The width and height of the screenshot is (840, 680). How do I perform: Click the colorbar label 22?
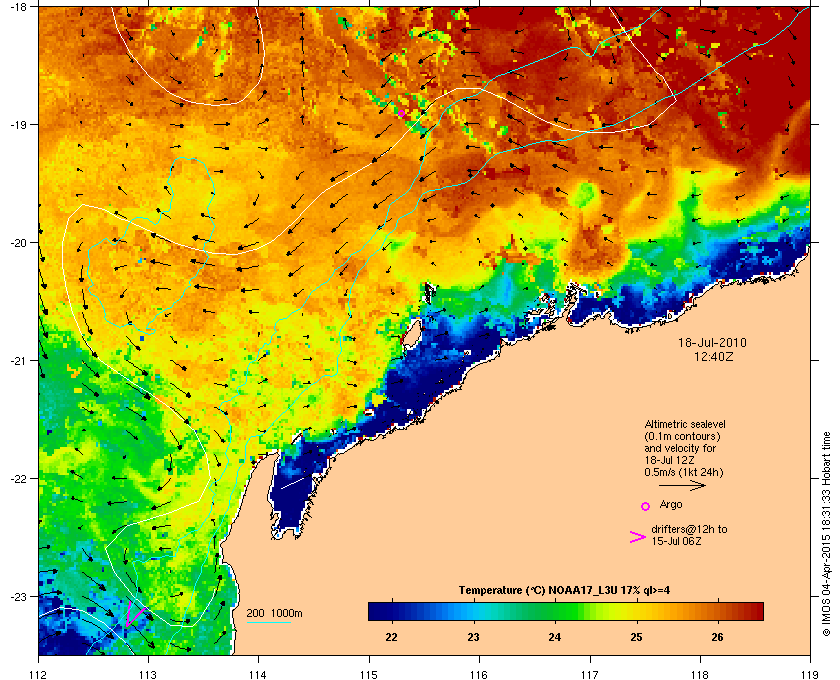click(x=392, y=637)
